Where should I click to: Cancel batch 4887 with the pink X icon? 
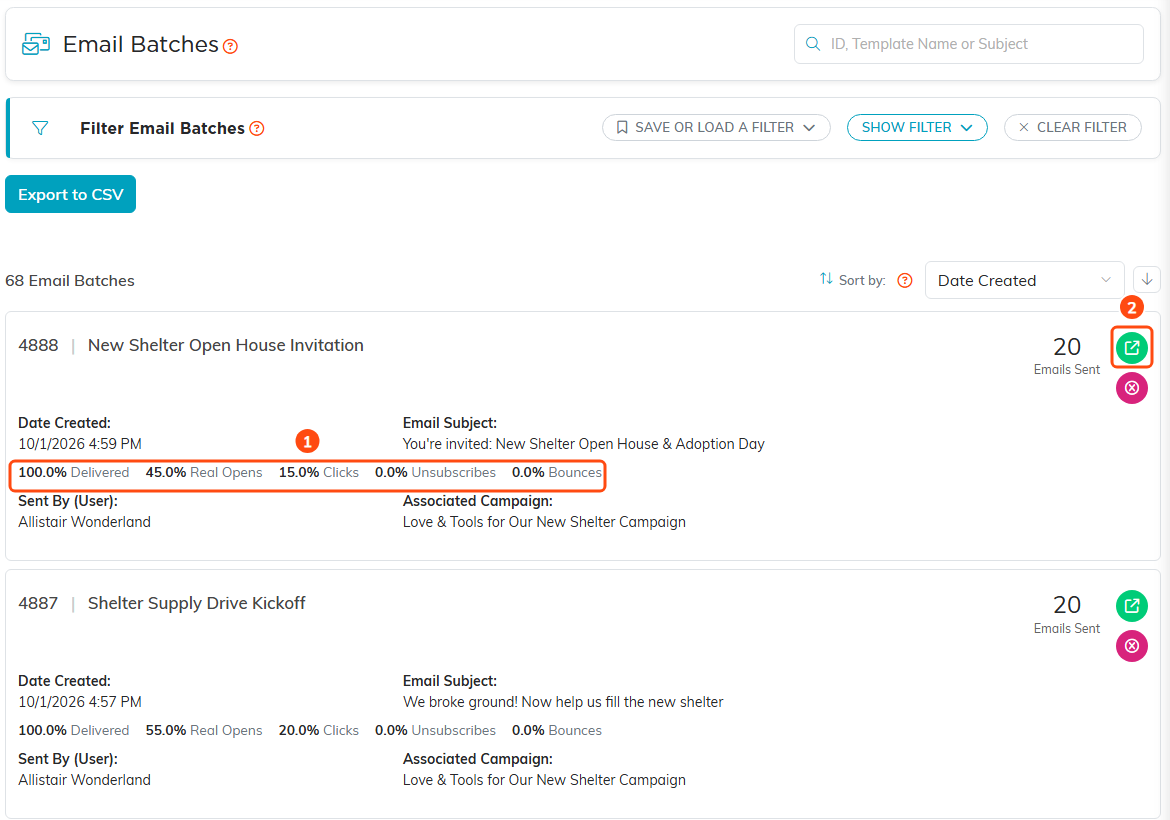click(1132, 646)
